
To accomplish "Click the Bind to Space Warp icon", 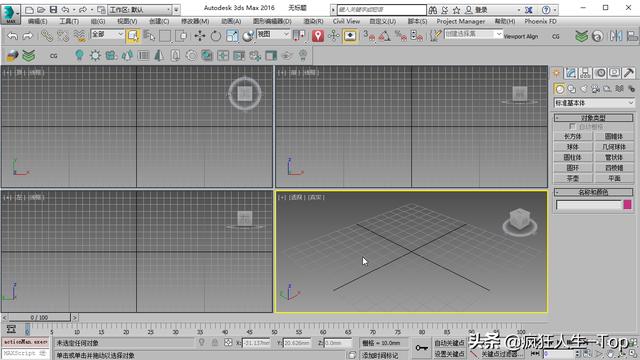I will [80, 36].
